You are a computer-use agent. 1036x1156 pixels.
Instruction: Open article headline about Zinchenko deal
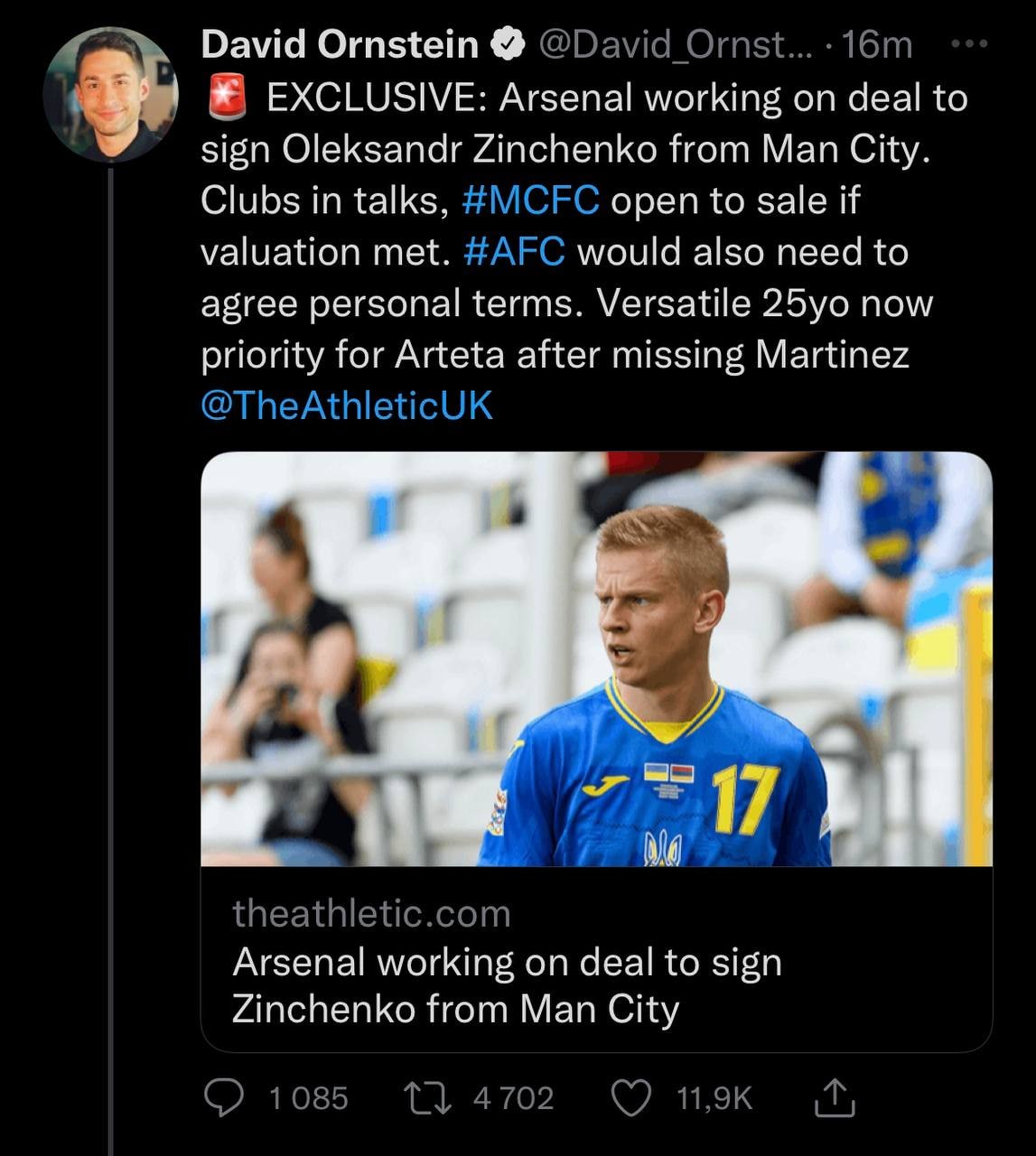pos(506,985)
